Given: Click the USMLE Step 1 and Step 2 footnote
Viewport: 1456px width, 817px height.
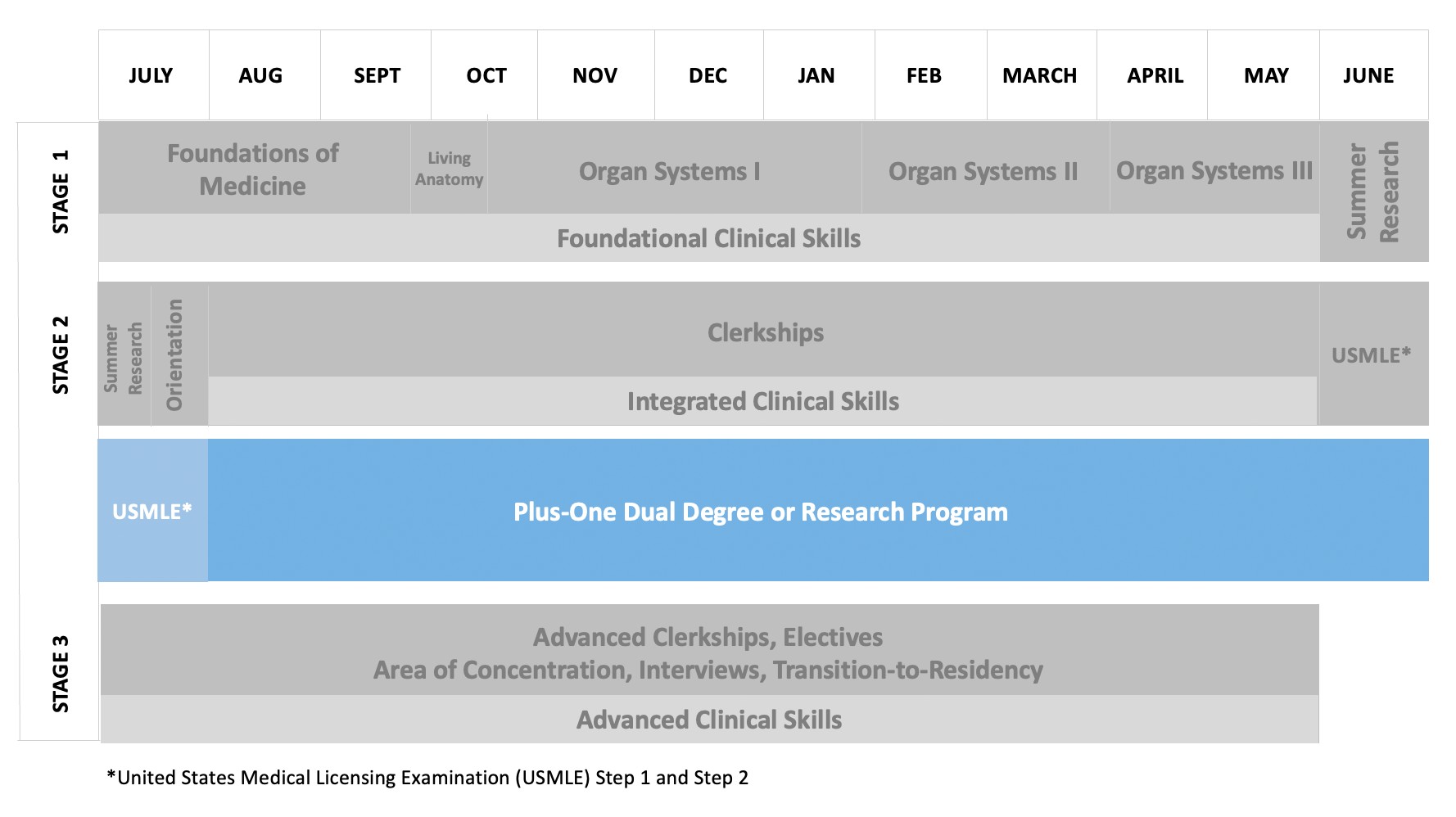Looking at the screenshot, I should click(427, 778).
